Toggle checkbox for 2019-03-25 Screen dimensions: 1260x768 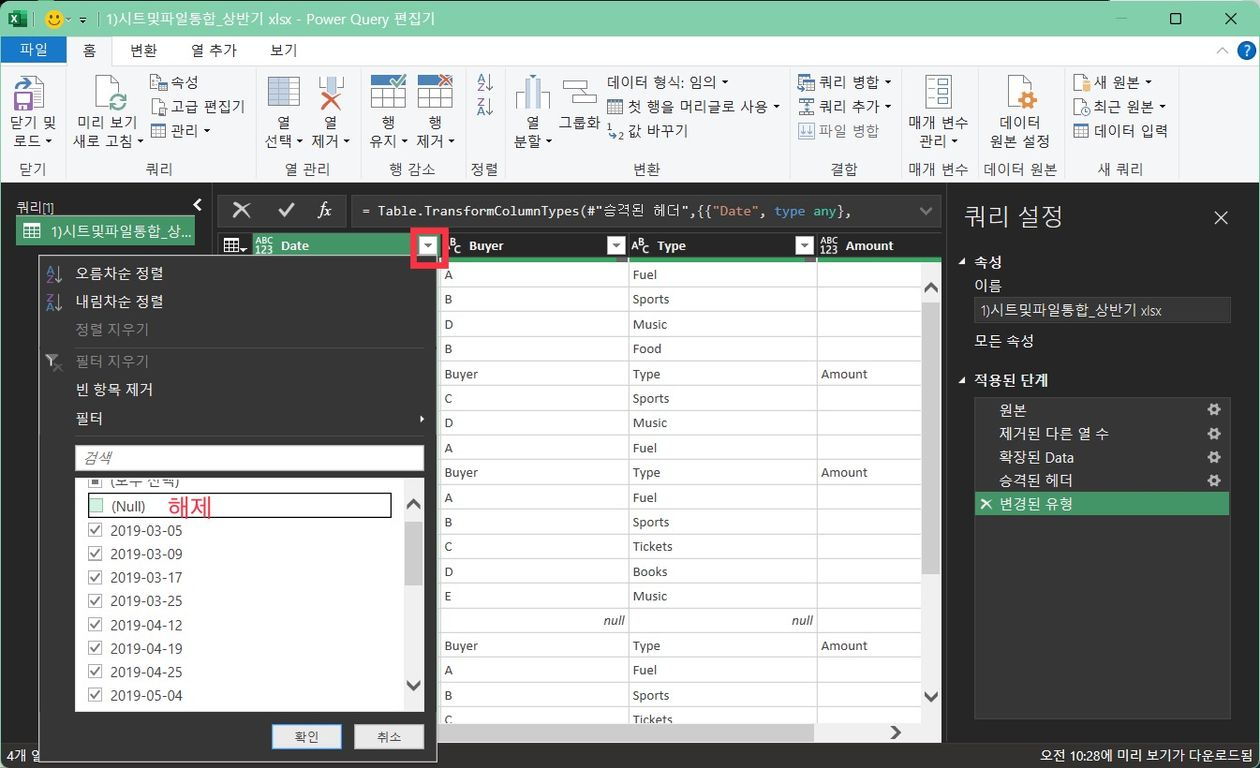coord(96,601)
